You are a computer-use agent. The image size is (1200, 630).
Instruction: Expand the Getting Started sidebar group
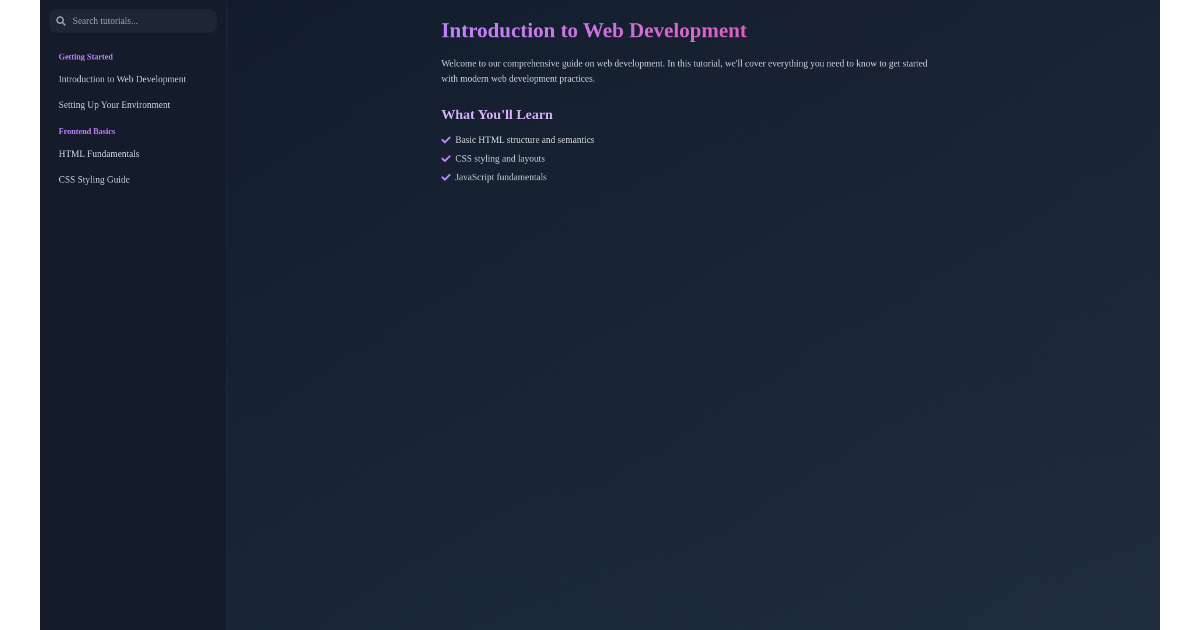click(x=85, y=57)
